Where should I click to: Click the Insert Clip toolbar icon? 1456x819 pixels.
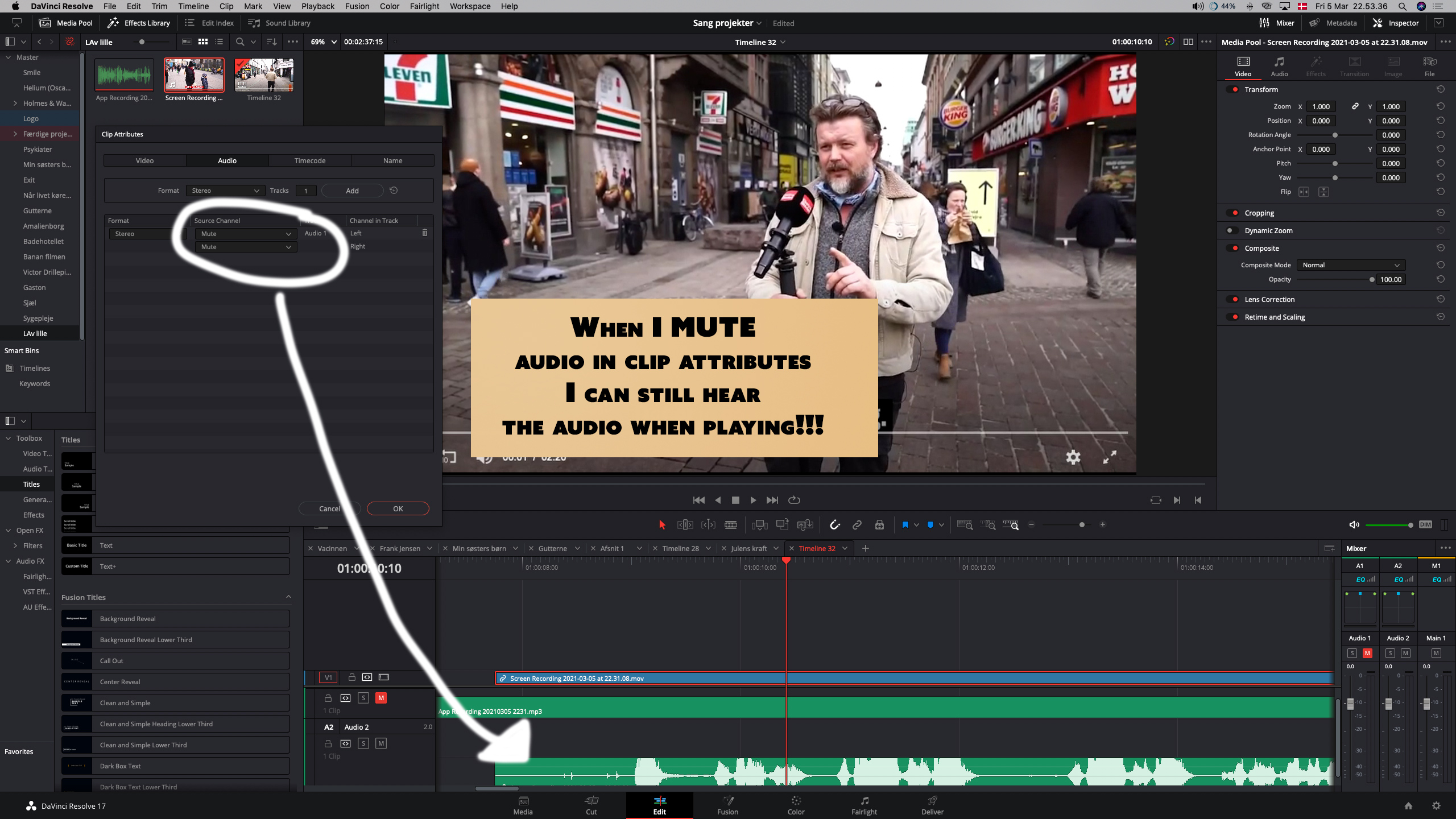pos(759,525)
